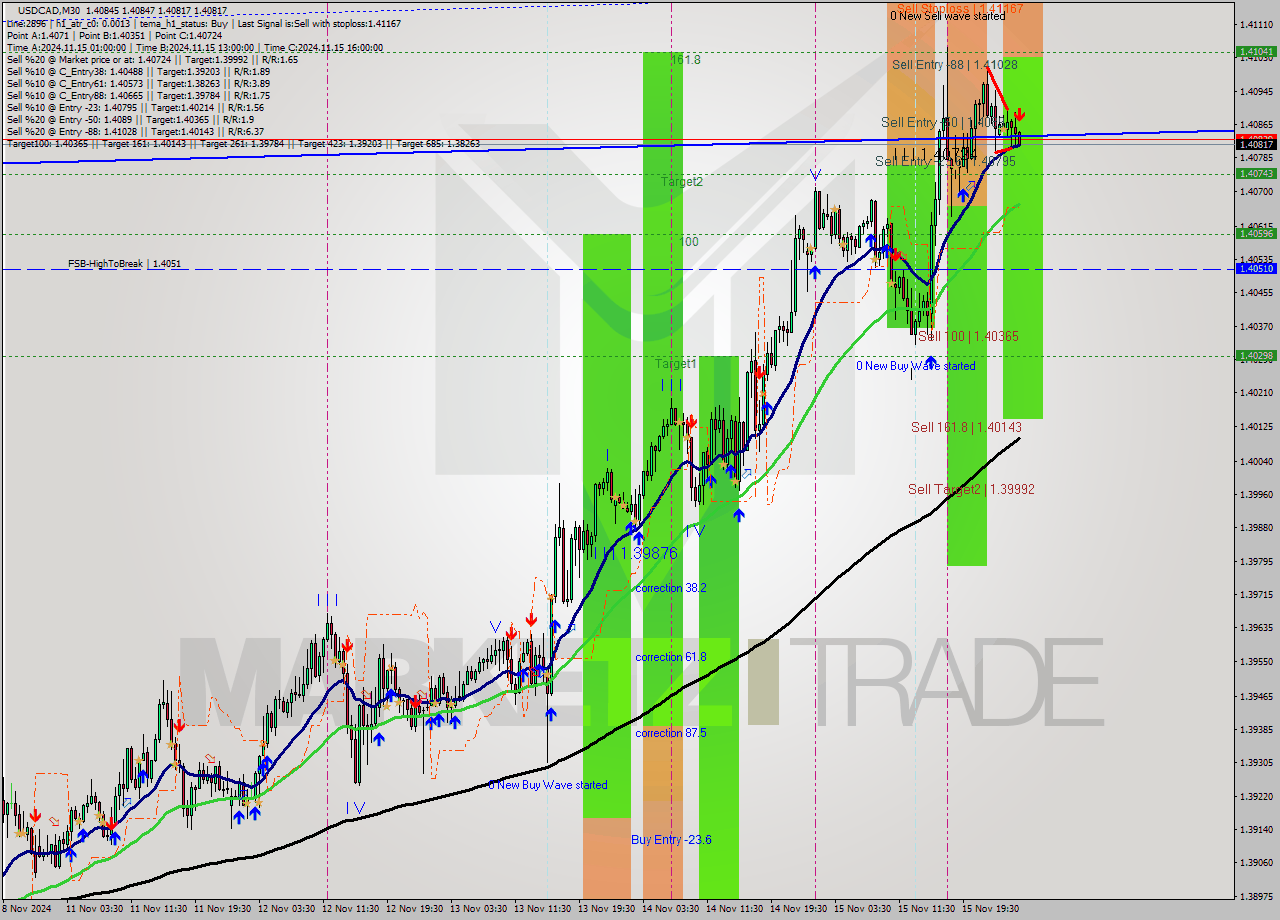Select the 'Sell %10 @ C_Entry38' line

(138, 71)
